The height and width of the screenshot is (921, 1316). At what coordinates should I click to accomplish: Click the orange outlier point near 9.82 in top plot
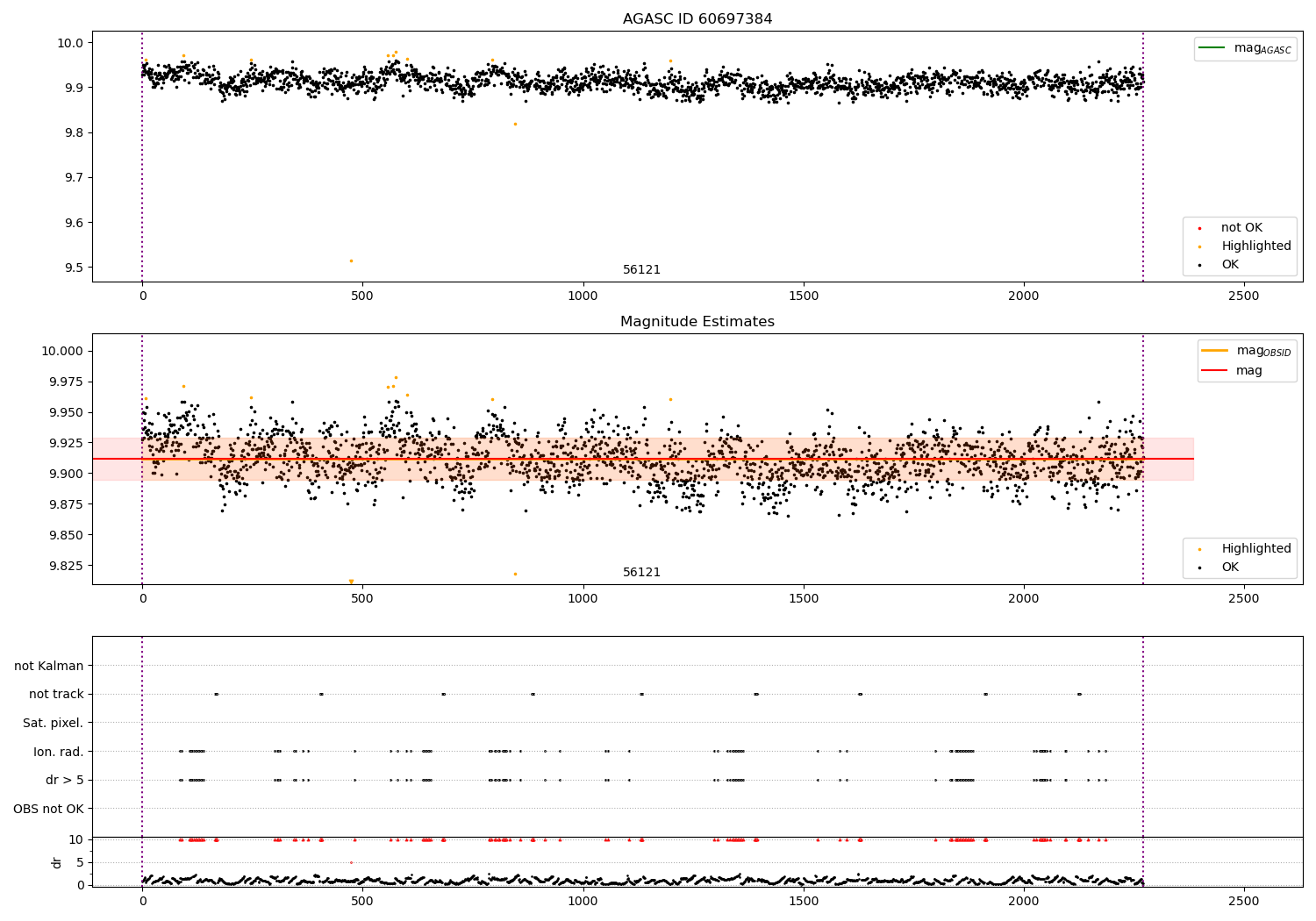(x=515, y=124)
